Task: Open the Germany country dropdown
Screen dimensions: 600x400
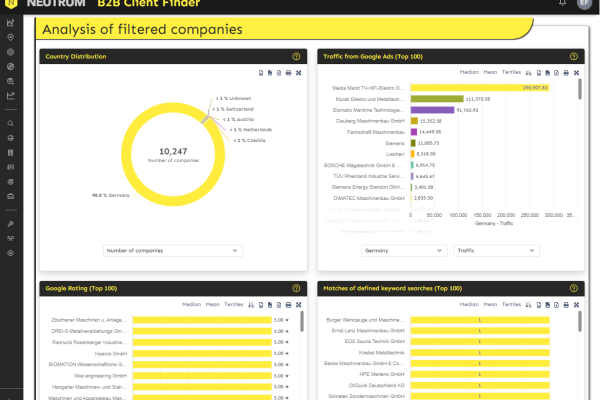Action: (x=404, y=250)
